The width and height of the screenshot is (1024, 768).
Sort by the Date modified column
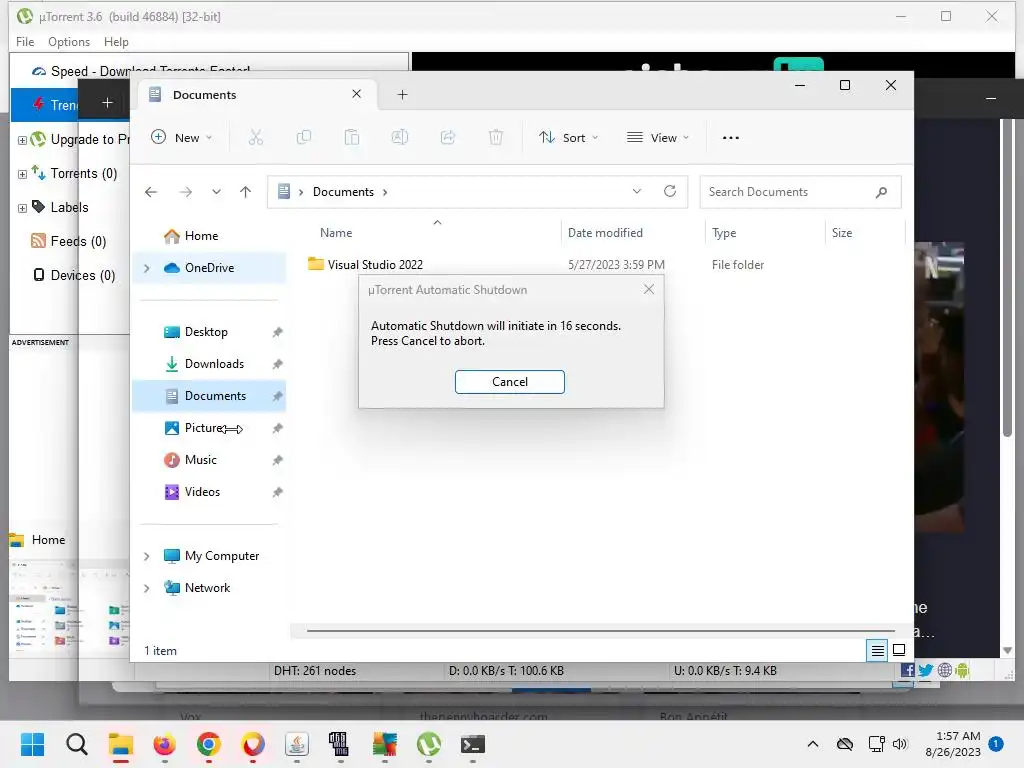coord(605,232)
